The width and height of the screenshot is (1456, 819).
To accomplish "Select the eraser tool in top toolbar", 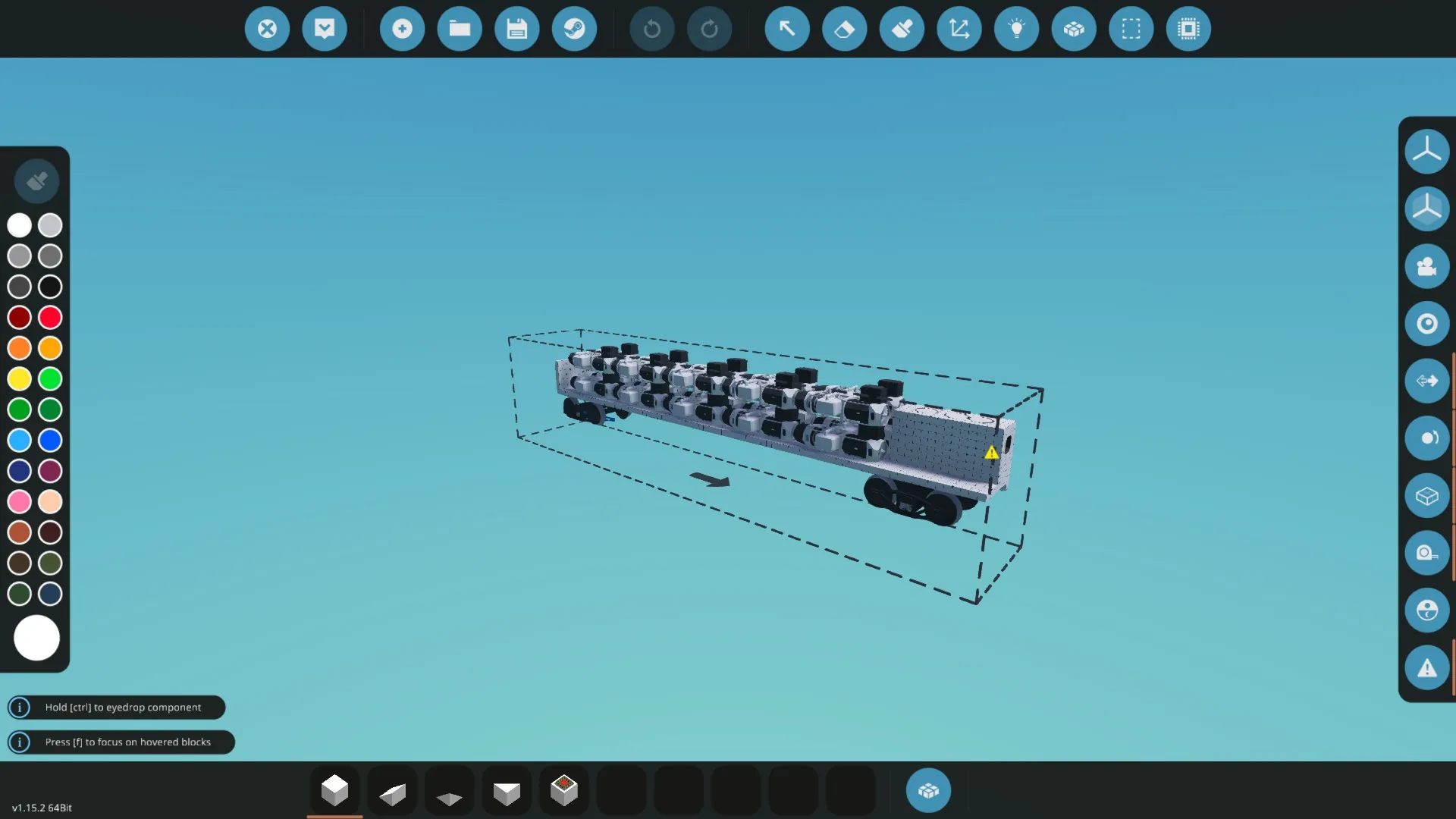I will [x=844, y=29].
